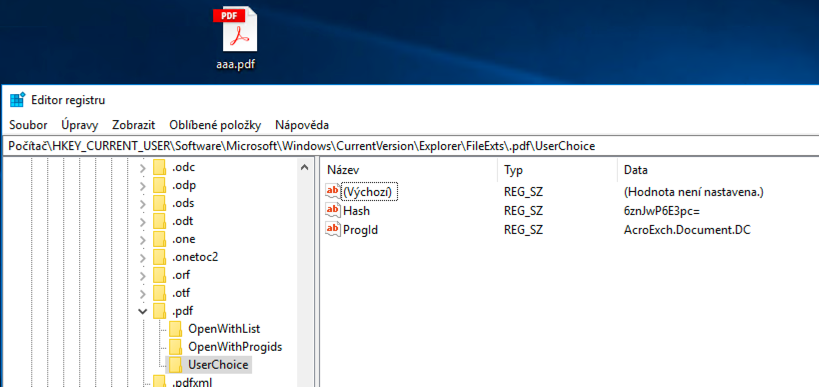Expand the .otf key

coord(143,293)
